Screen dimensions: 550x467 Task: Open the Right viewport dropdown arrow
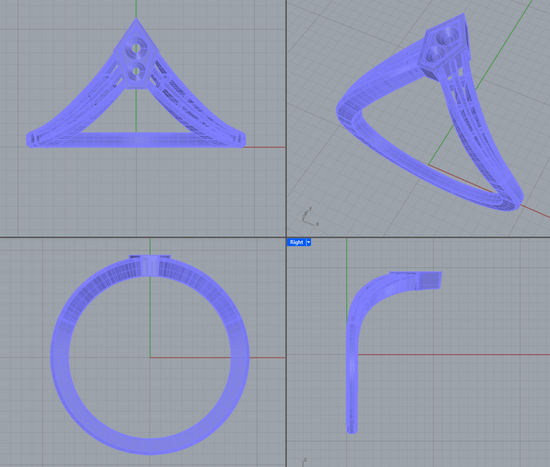308,242
